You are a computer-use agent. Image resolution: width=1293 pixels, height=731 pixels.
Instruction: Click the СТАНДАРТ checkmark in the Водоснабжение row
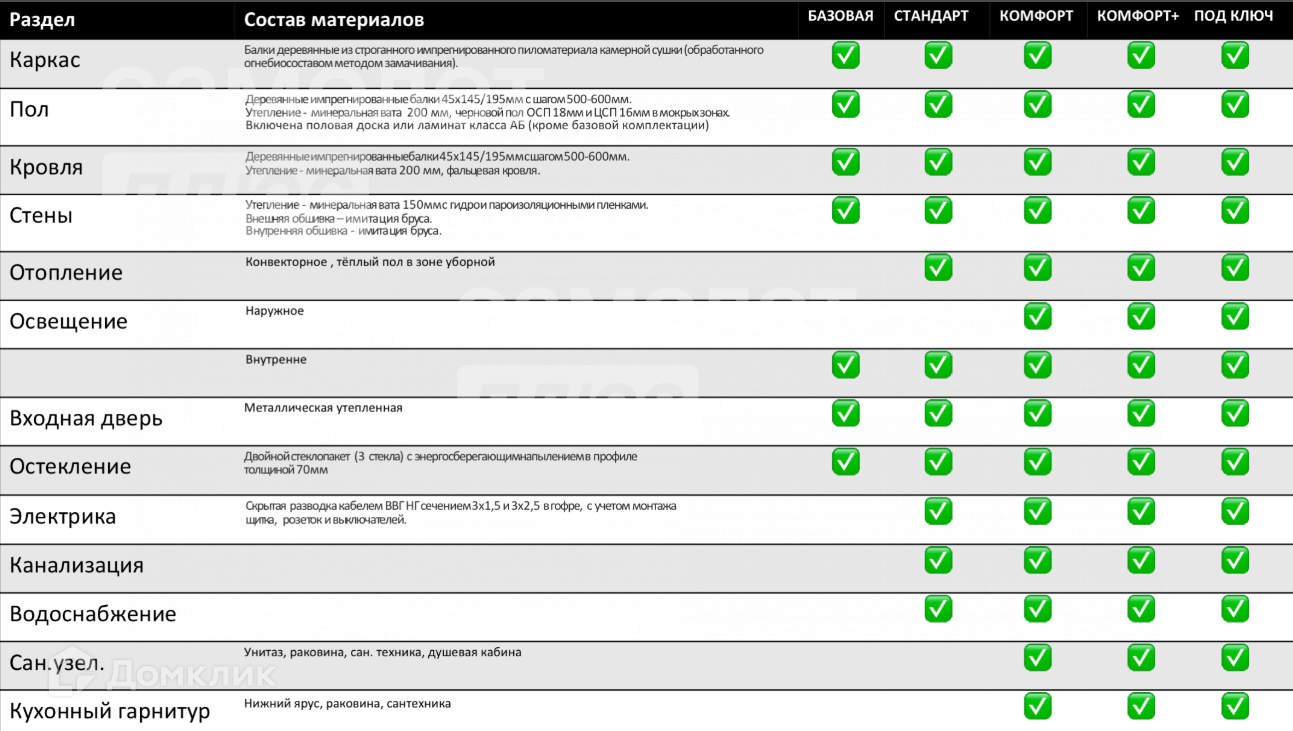[x=938, y=608]
